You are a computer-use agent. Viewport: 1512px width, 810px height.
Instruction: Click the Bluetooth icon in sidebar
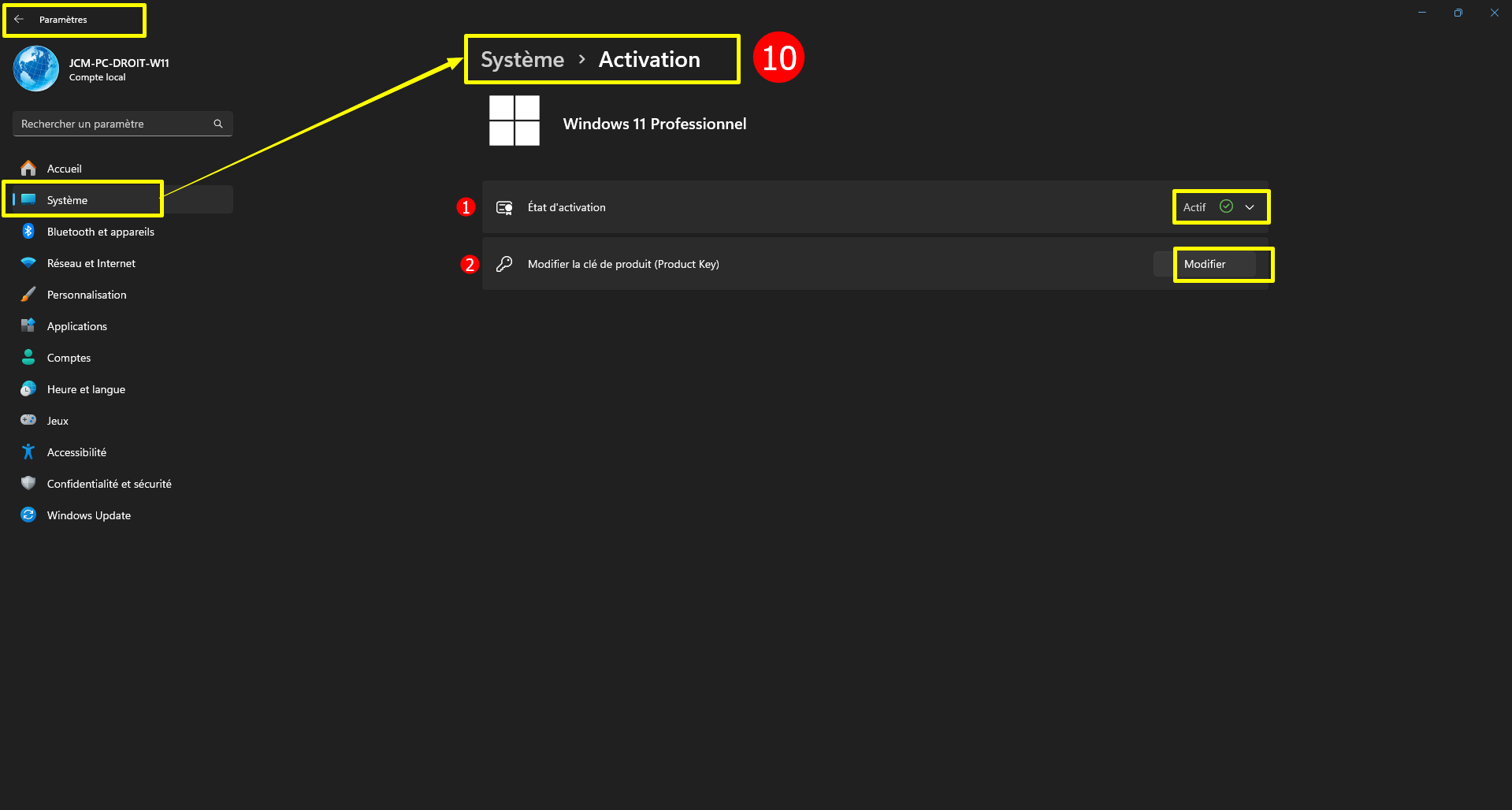coord(28,231)
